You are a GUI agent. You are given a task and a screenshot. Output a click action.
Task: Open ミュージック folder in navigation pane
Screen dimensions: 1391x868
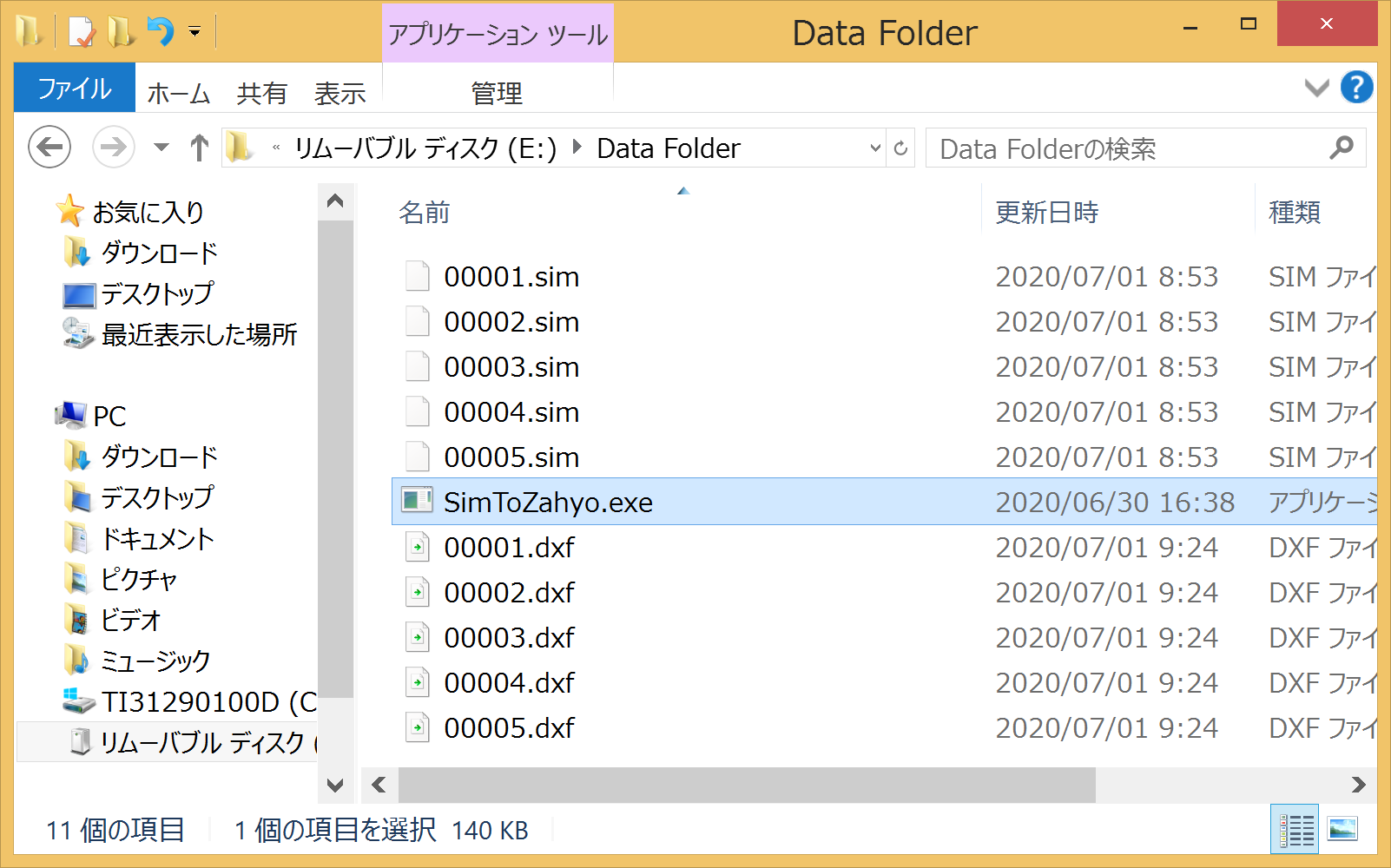(x=155, y=661)
